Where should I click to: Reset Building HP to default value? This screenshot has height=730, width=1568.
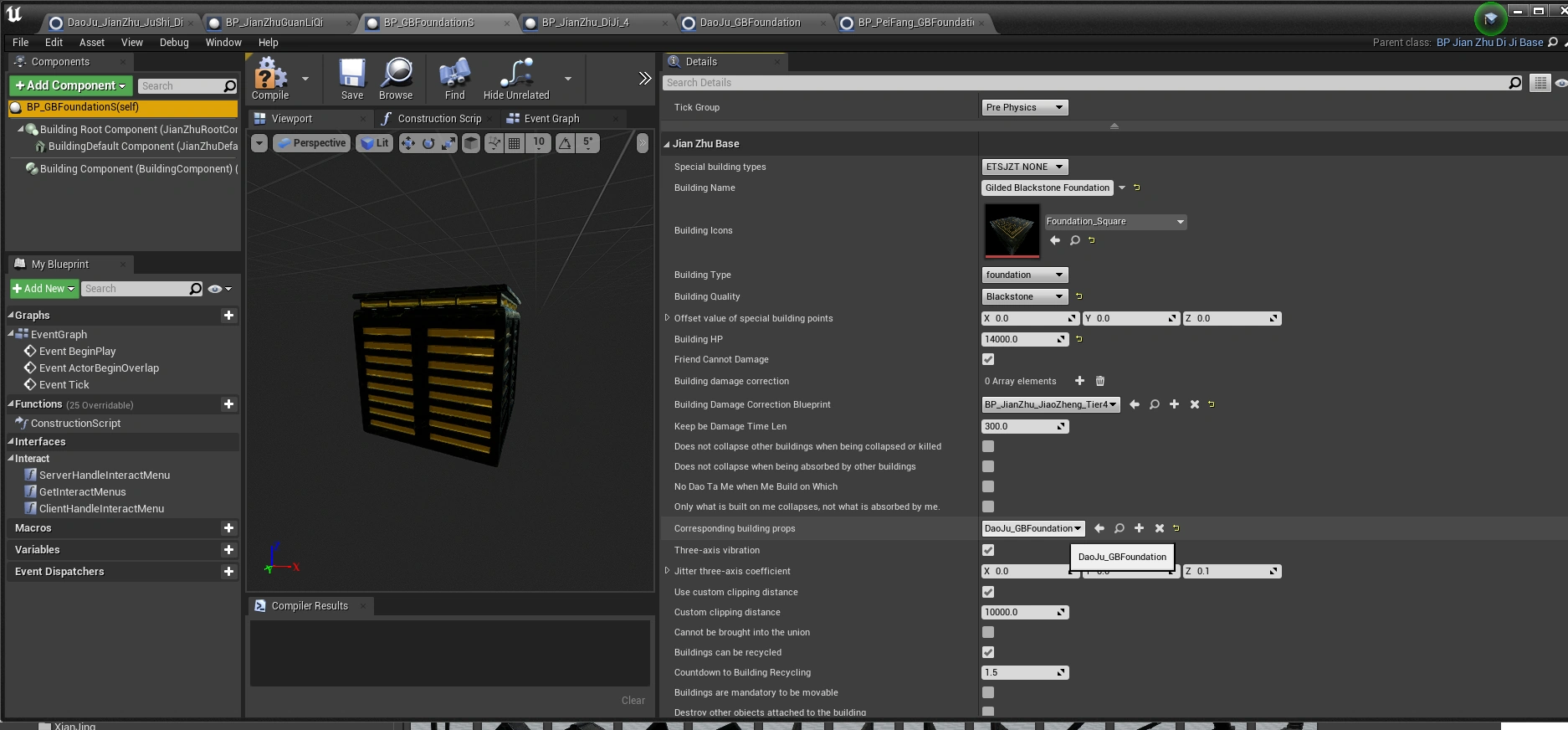[1079, 339]
